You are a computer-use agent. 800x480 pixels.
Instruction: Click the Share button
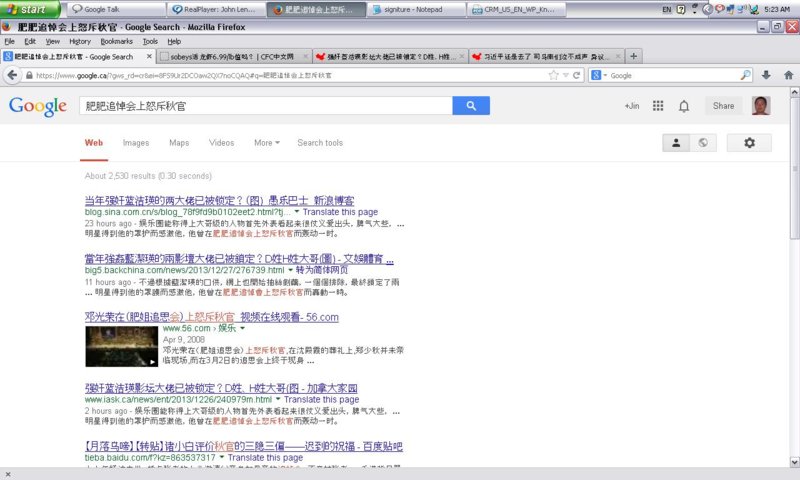click(723, 106)
